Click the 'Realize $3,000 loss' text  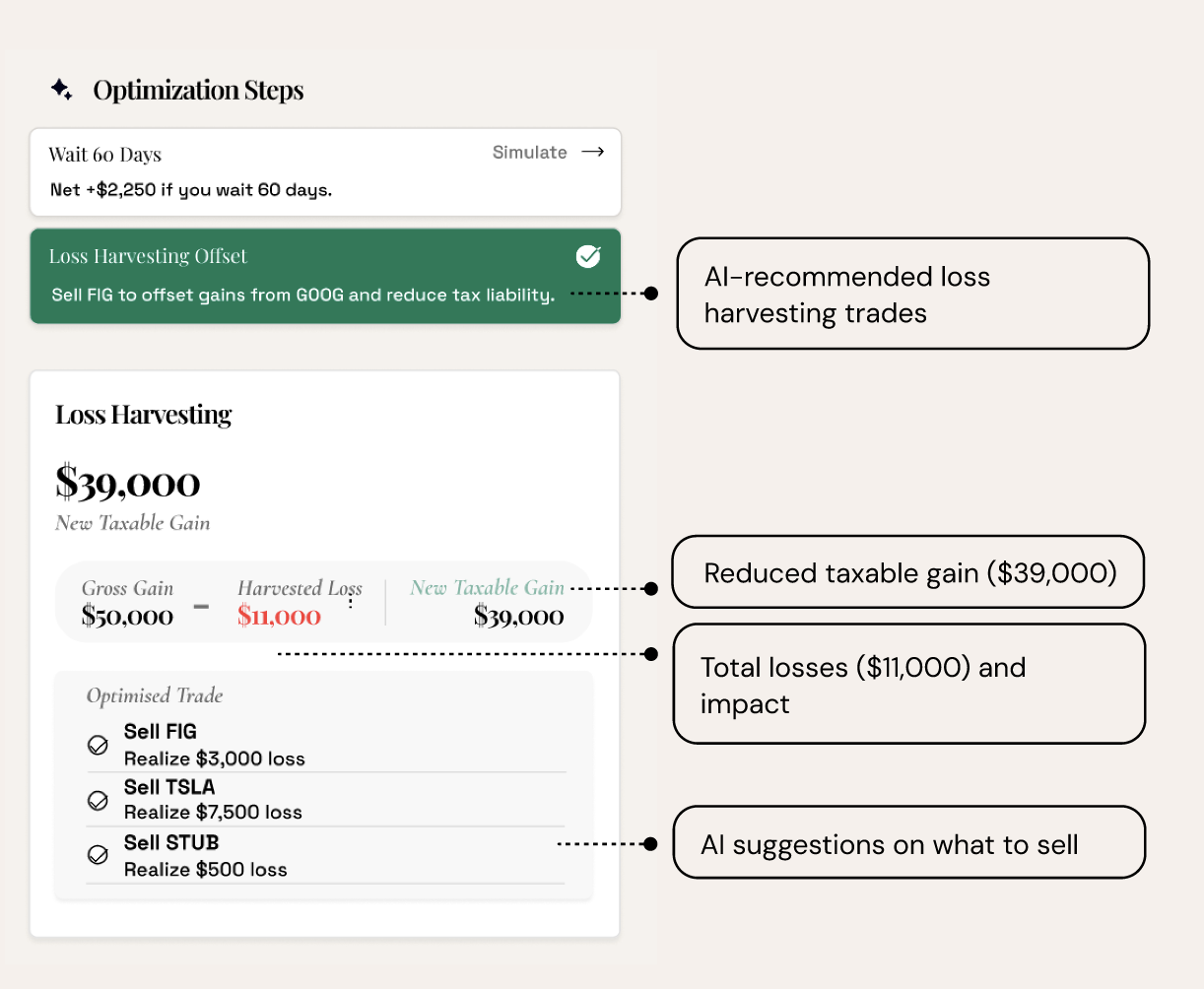215,758
